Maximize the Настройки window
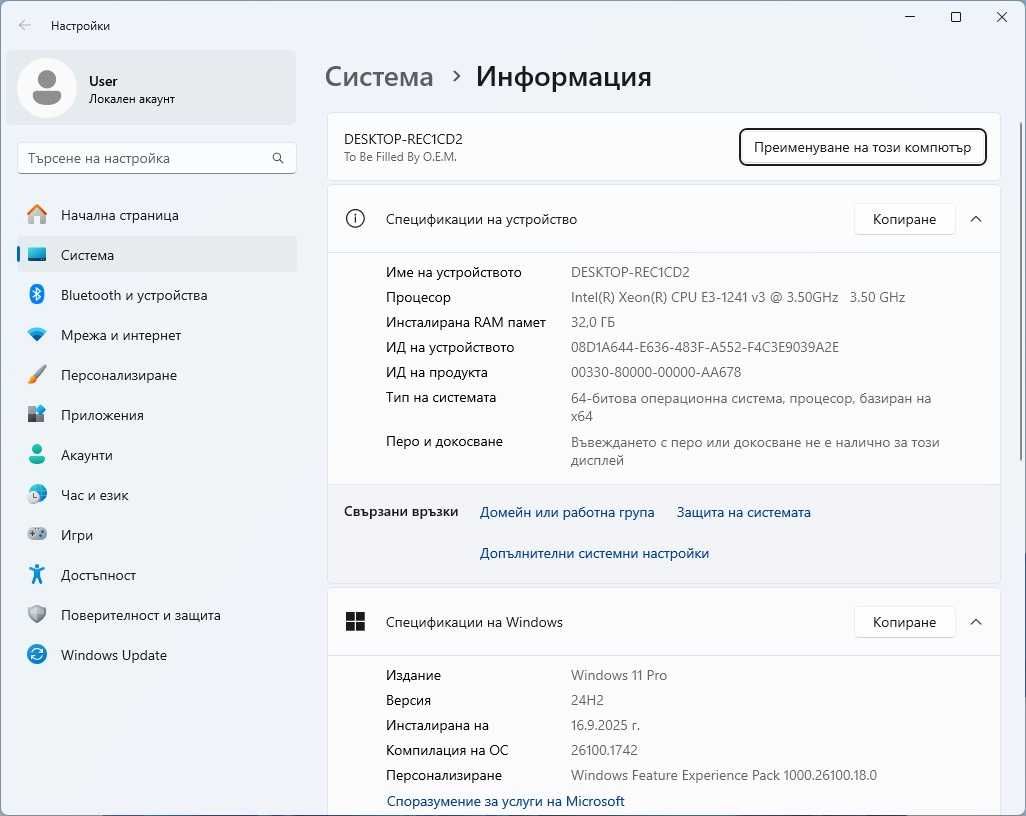This screenshot has height=816, width=1026. pyautogui.click(x=956, y=17)
